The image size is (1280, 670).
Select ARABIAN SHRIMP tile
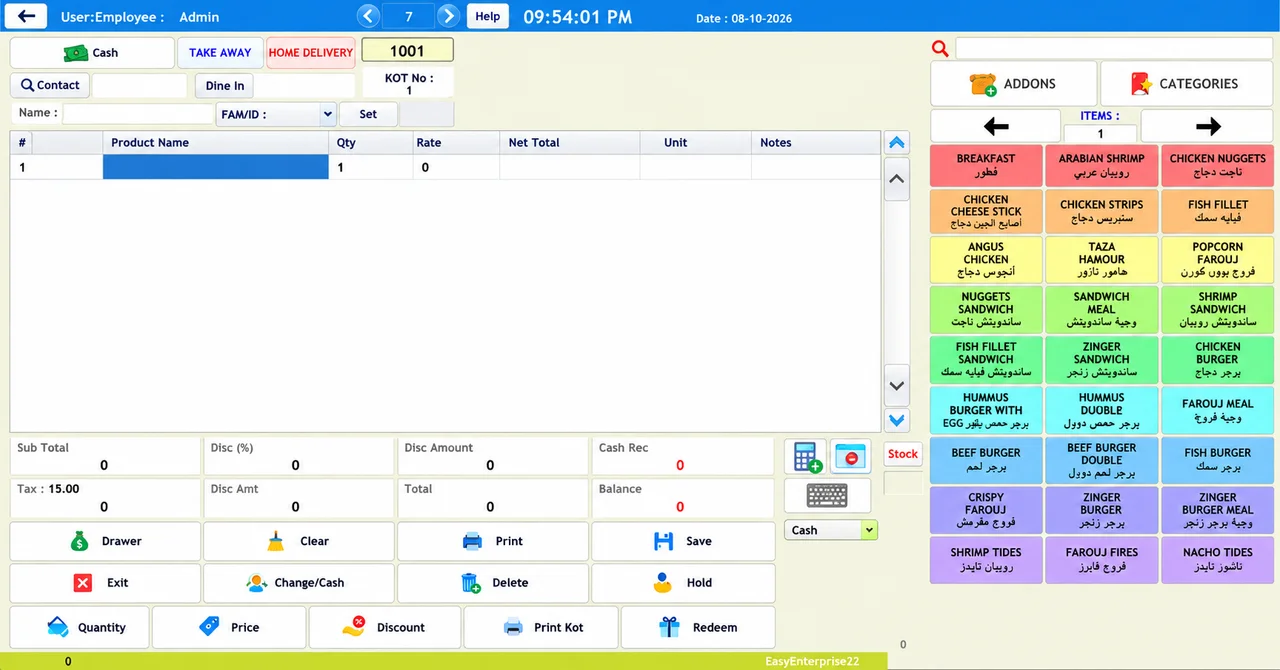point(1102,165)
